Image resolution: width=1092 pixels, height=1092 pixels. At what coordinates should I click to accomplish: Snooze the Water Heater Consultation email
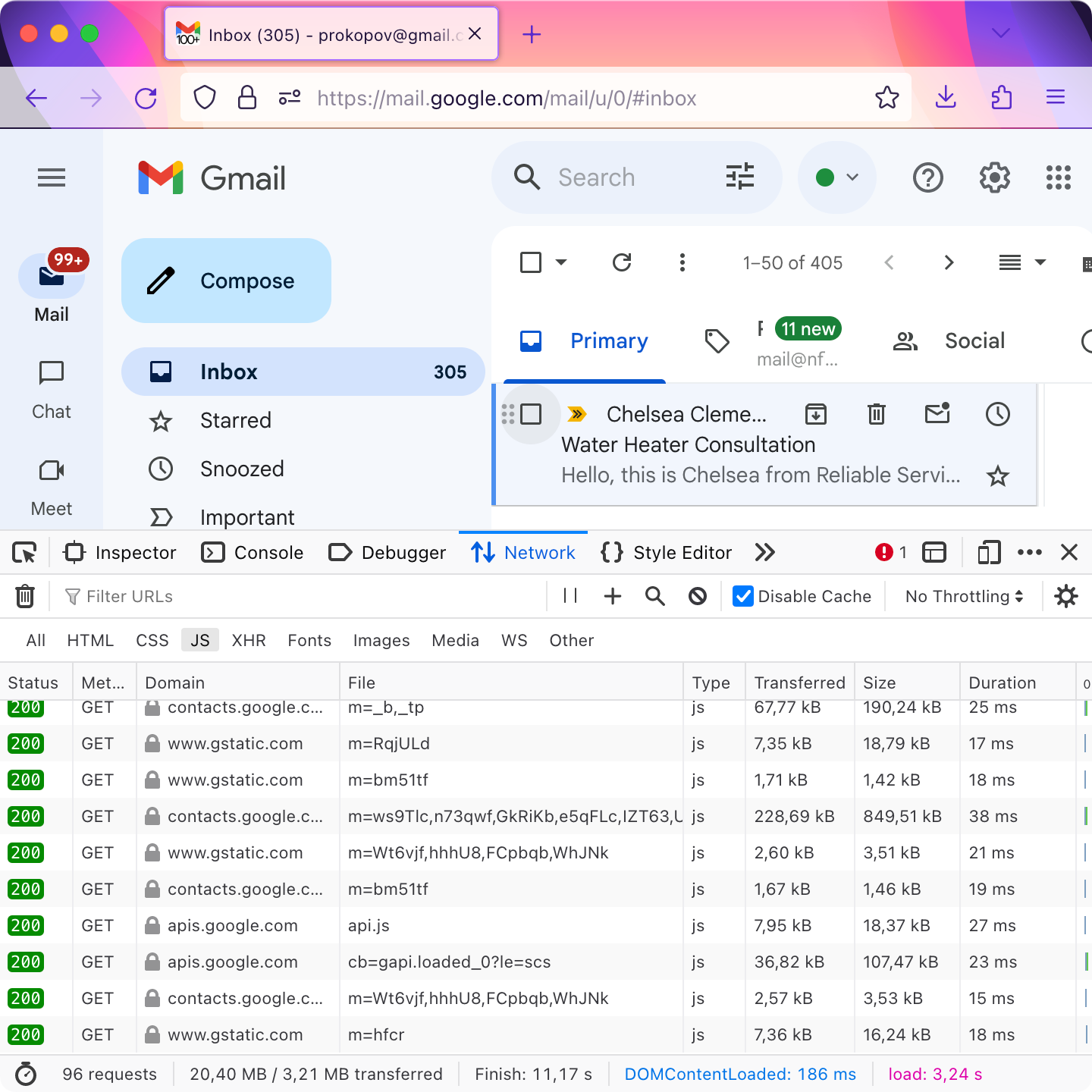click(x=997, y=414)
